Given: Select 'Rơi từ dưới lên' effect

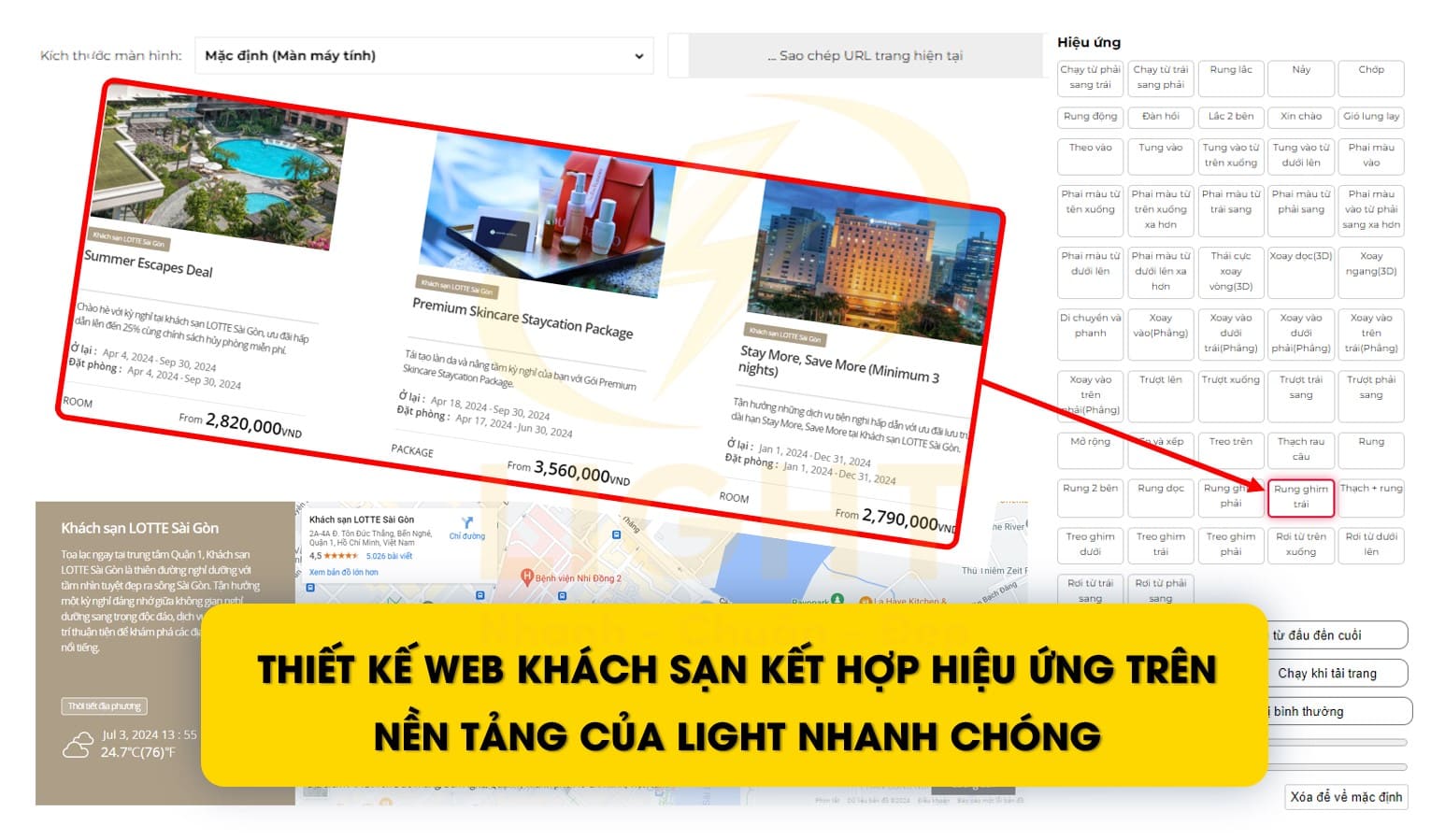Looking at the screenshot, I should [1370, 545].
